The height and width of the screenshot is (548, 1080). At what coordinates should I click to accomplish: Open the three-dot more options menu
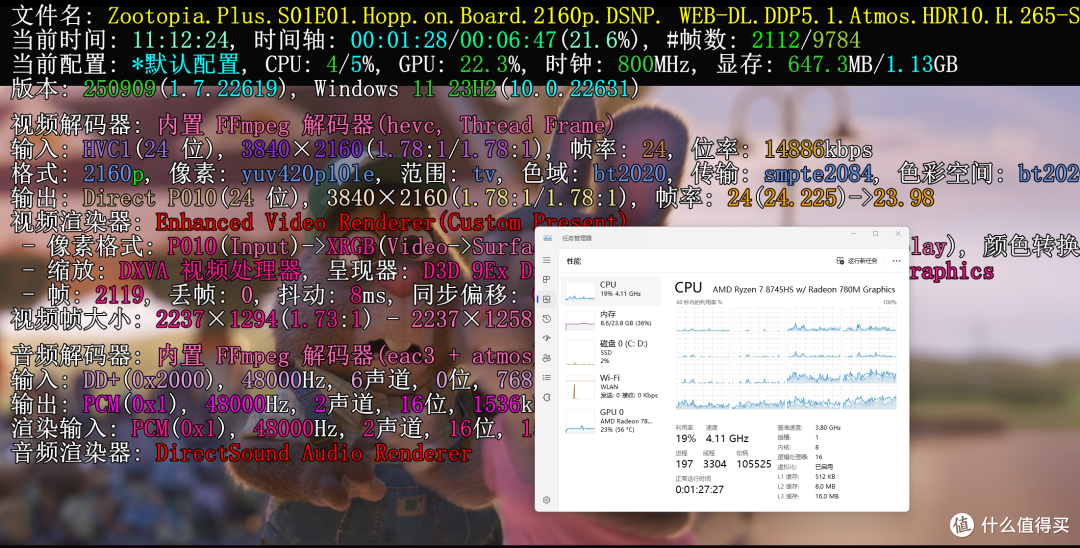tap(896, 261)
